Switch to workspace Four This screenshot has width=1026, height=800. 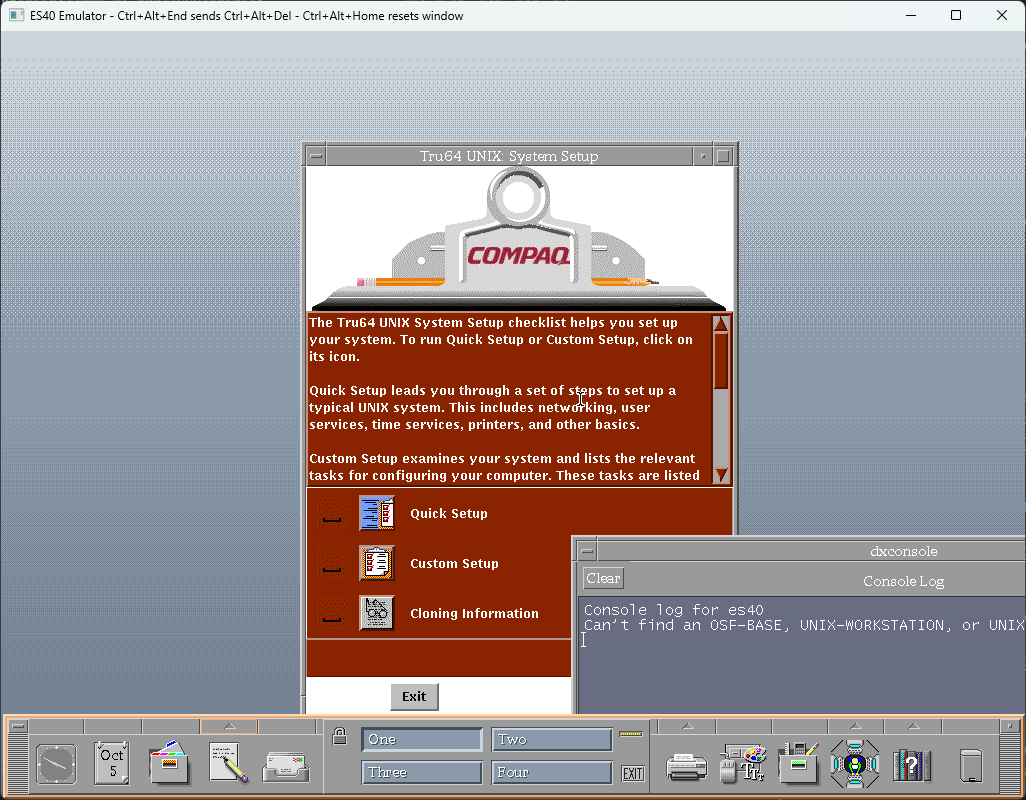coord(552,773)
